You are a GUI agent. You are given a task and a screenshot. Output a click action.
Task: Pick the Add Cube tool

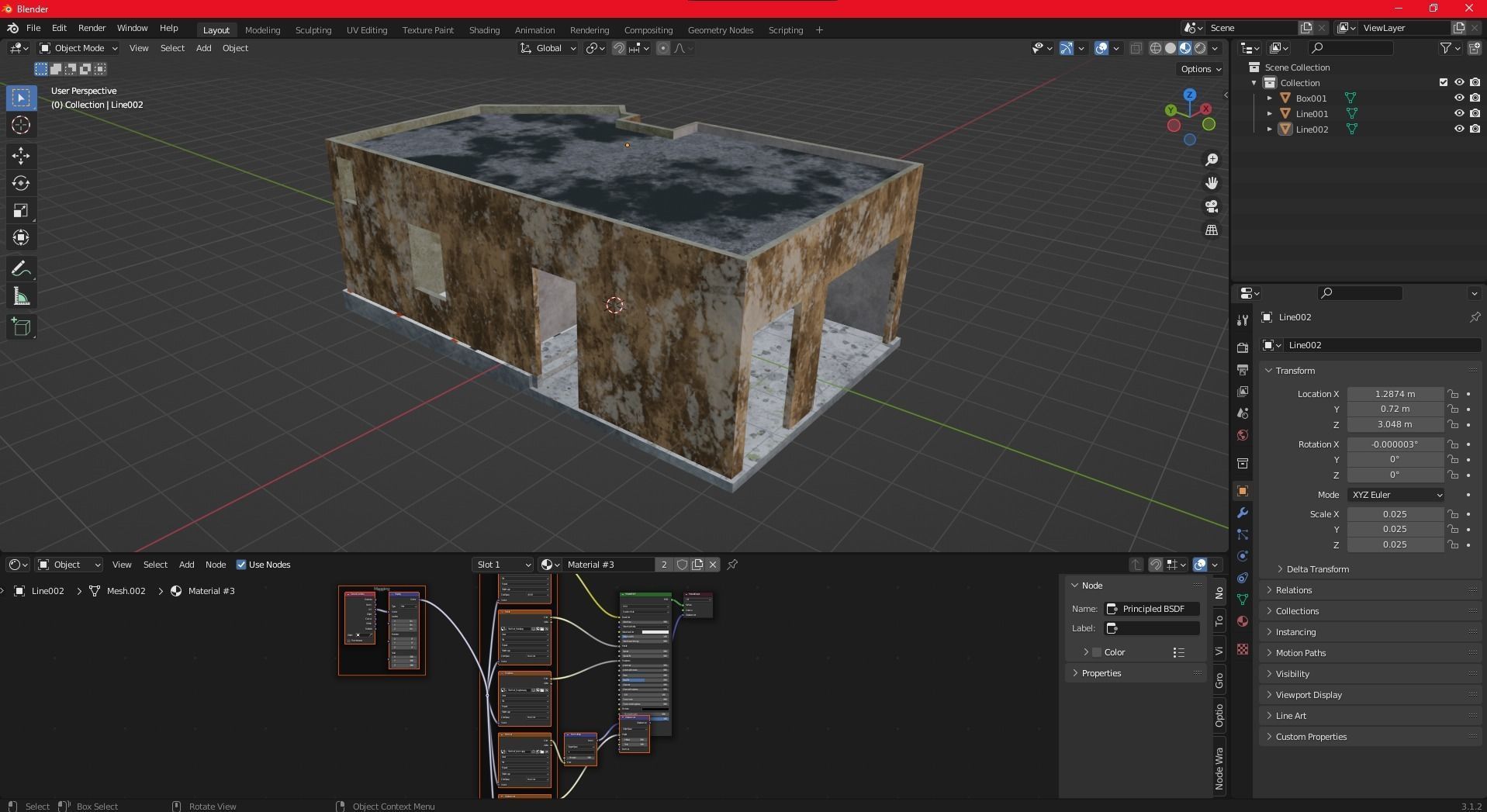click(x=21, y=327)
